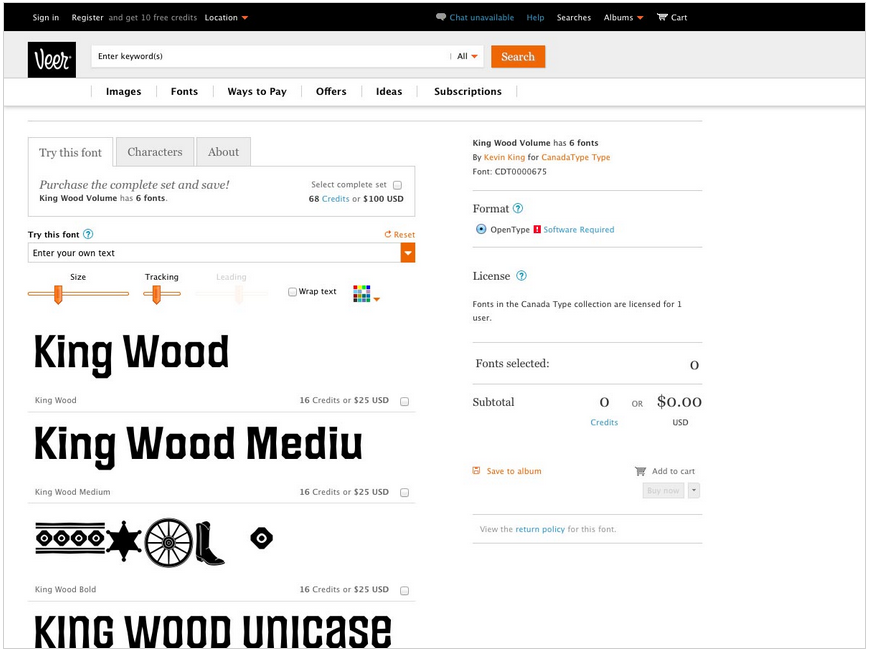Switch to the About tab
Image resolution: width=874 pixels, height=657 pixels.
pos(224,152)
